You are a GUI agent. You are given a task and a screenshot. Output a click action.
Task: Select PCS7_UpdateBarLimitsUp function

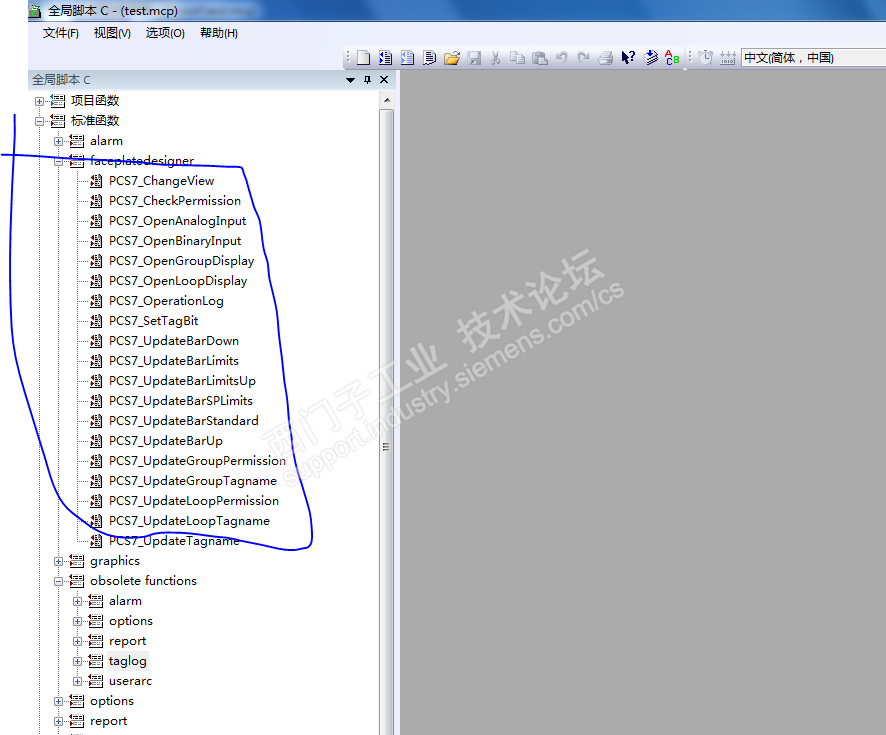pos(182,381)
